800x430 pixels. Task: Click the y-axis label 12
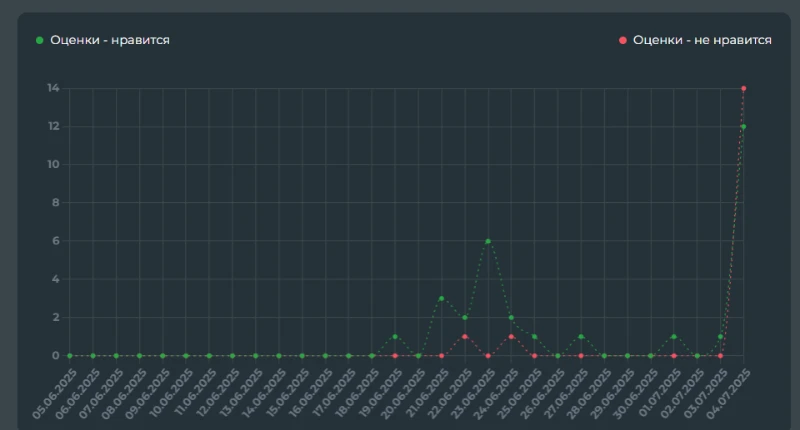[54, 127]
